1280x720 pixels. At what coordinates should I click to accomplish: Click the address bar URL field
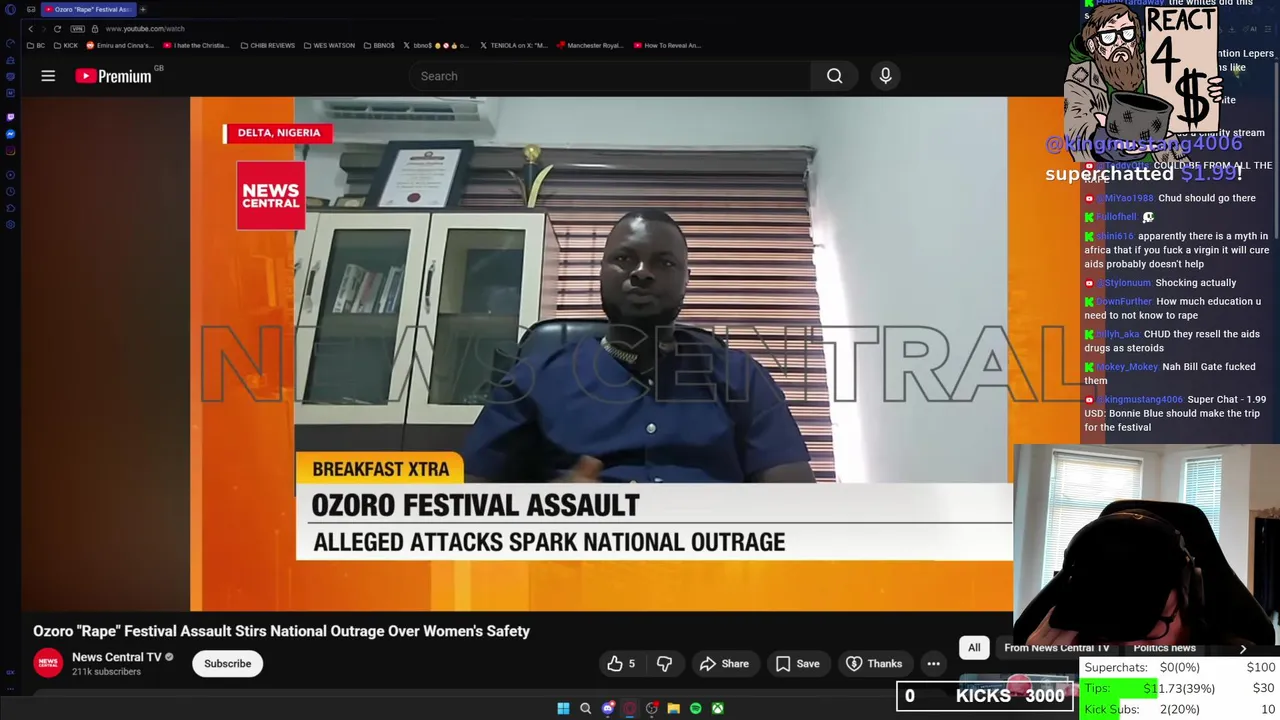pyautogui.click(x=145, y=29)
